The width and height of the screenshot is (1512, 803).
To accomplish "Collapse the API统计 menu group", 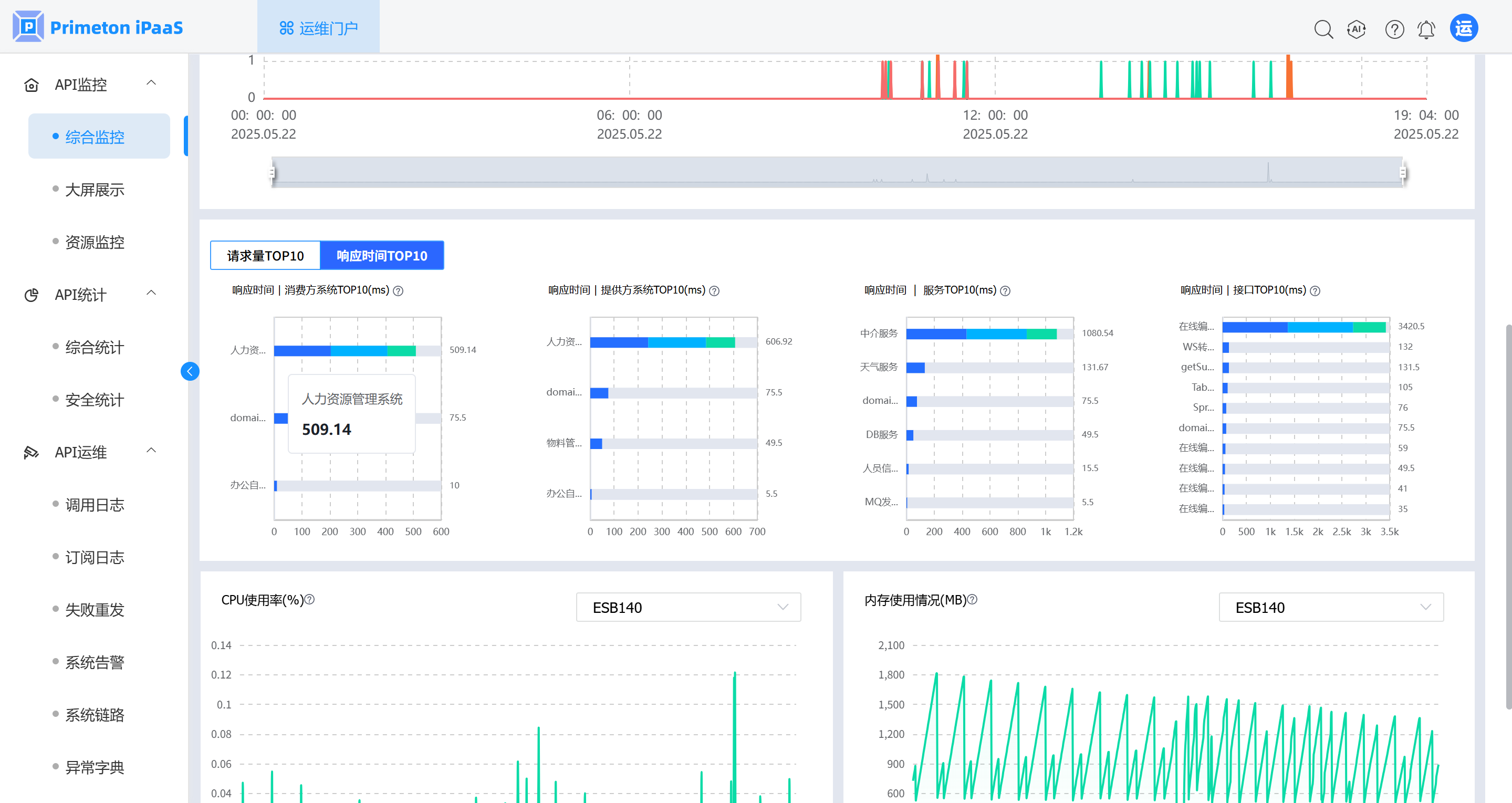I will (x=151, y=293).
